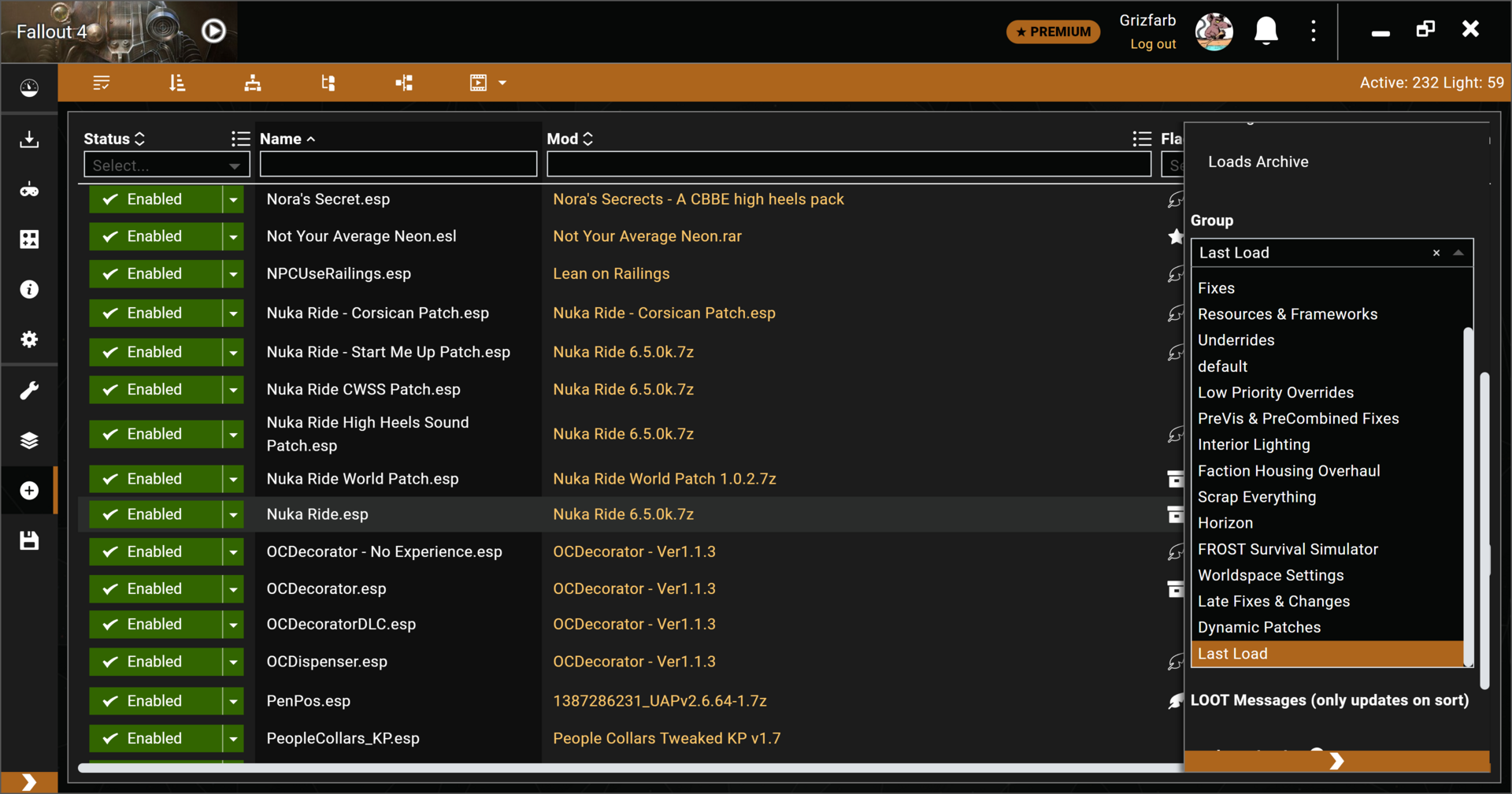
Task: Select highlighted Last Load group option
Action: (x=1327, y=654)
